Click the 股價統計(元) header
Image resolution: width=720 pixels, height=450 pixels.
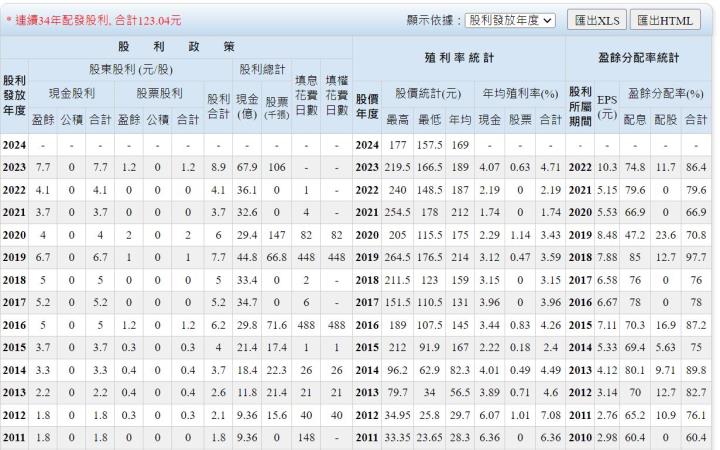click(428, 94)
